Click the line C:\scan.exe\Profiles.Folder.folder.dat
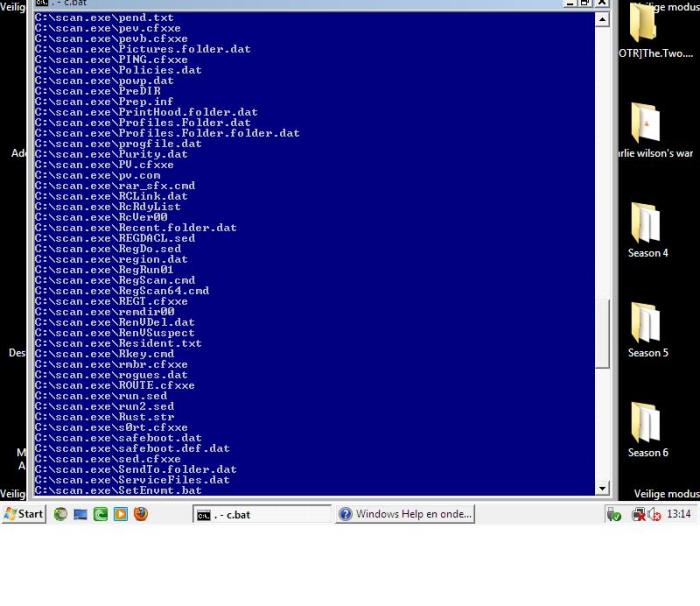 167,133
